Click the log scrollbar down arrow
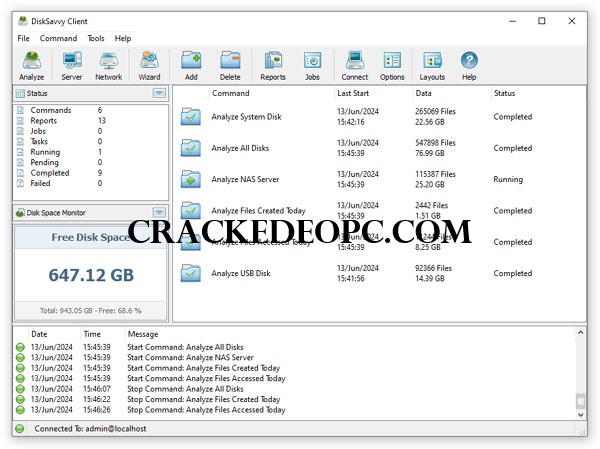Image resolution: width=600 pixels, height=449 pixels. 580,415
